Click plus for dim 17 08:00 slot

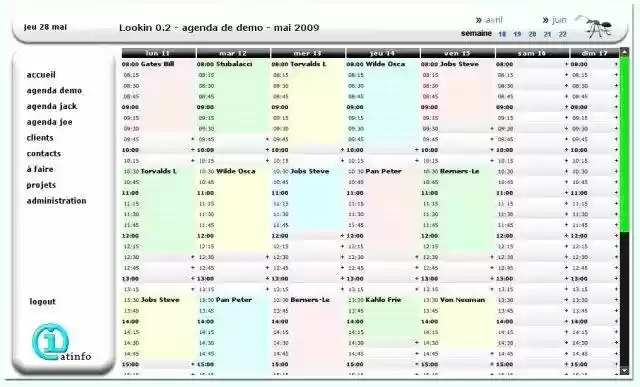coord(616,64)
